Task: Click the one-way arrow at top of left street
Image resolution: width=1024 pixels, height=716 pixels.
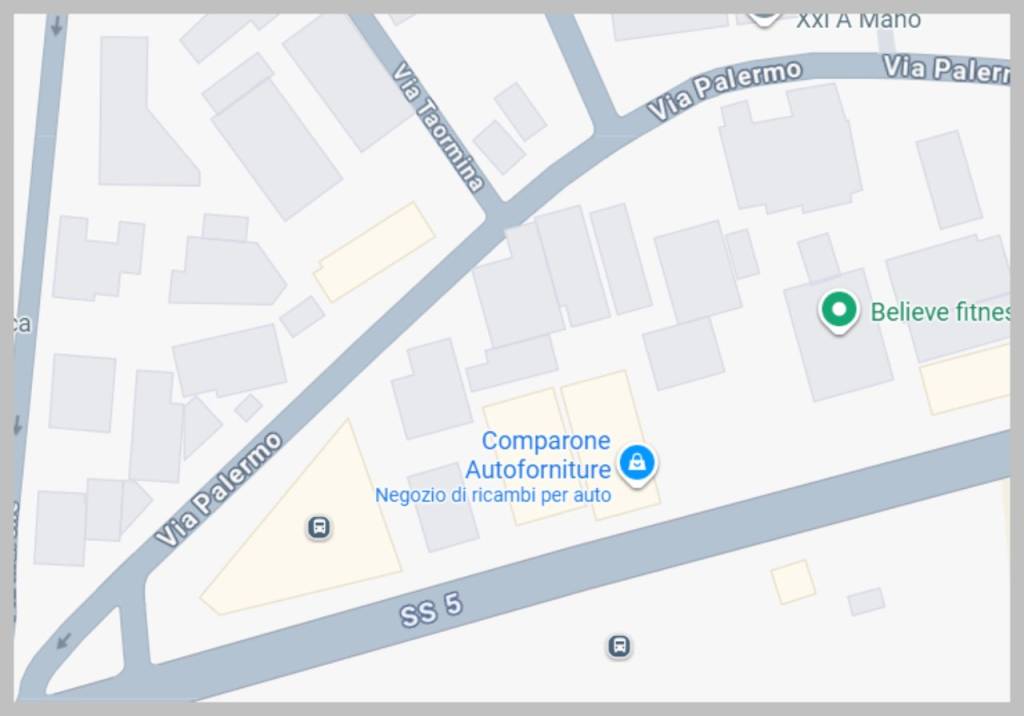Action: (x=57, y=25)
